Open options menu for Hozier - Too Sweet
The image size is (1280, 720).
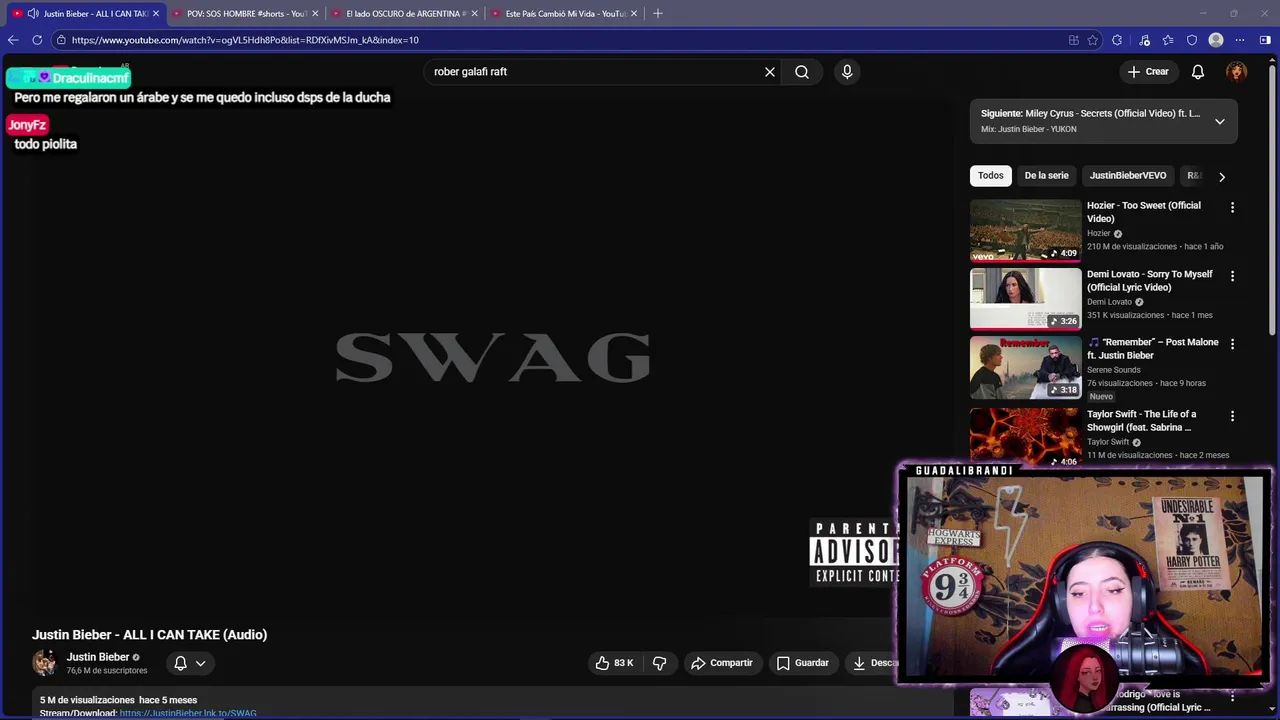1232,207
